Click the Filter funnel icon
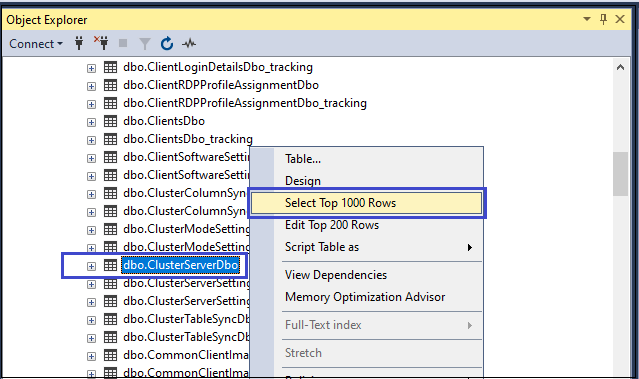639x379 pixels. click(145, 43)
